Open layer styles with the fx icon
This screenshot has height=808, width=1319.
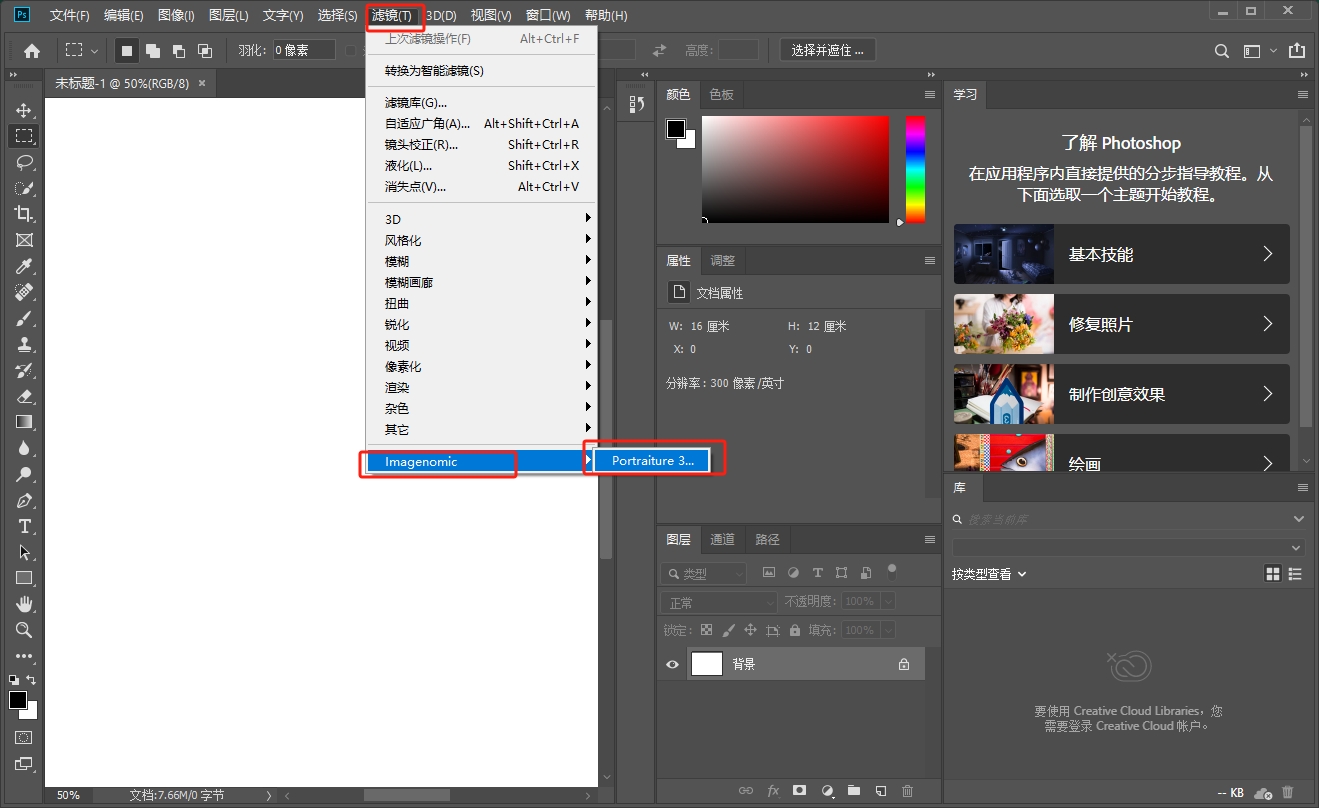772,790
